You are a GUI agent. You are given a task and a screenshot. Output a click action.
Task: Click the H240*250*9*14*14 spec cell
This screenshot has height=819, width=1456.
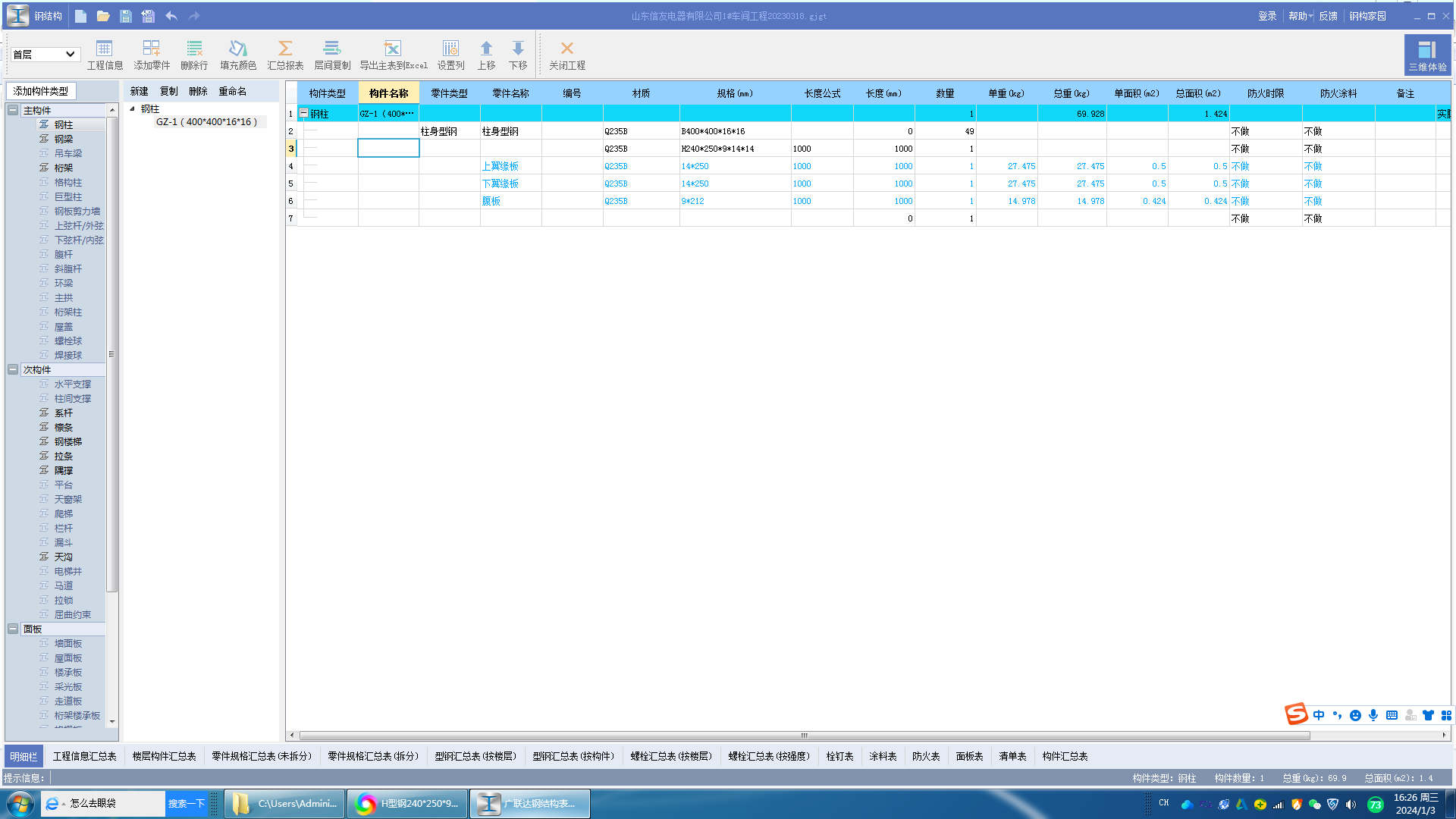735,149
